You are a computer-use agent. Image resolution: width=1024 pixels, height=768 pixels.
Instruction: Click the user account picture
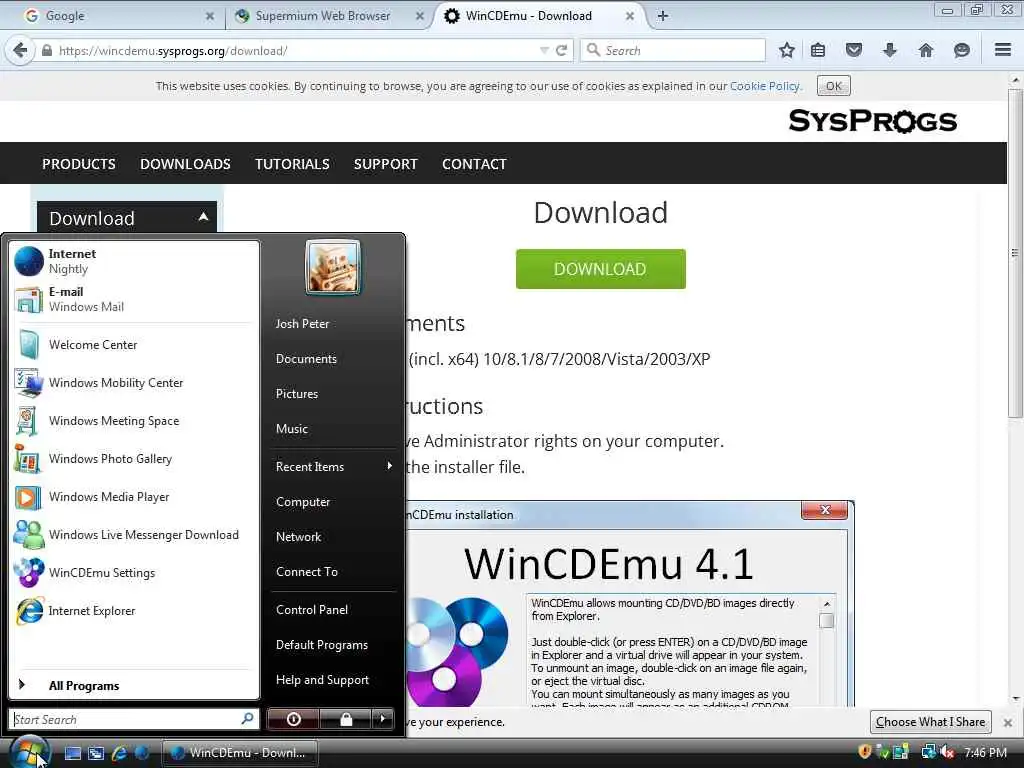[333, 267]
